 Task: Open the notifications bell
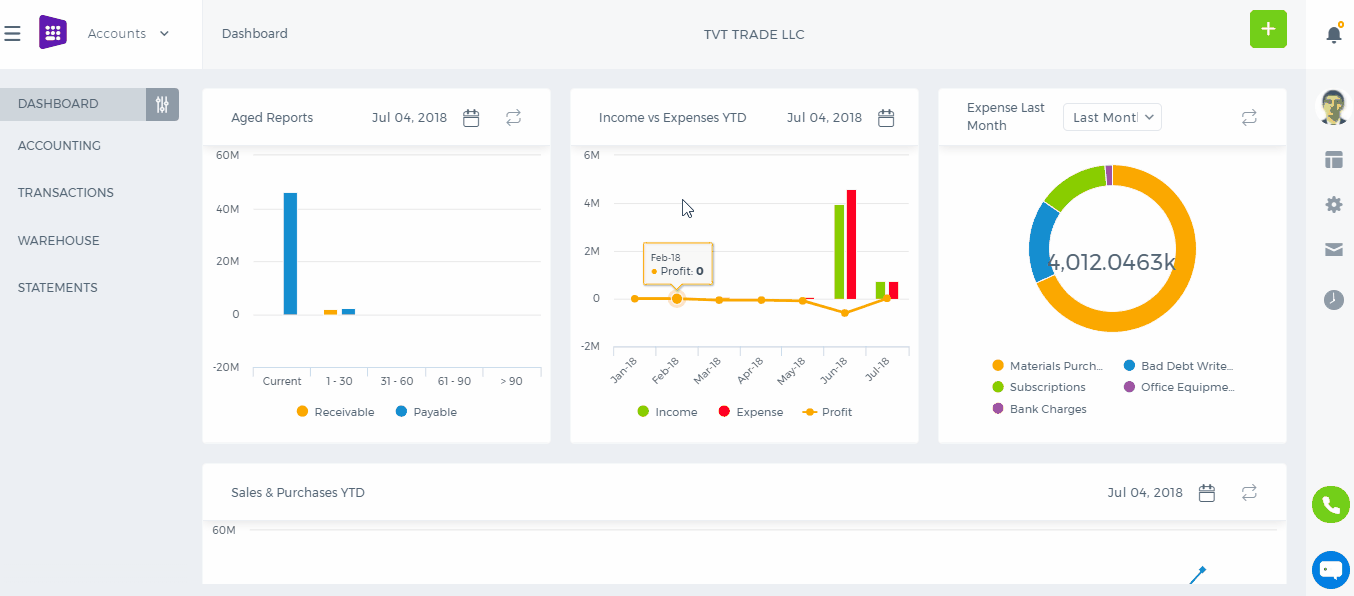(1334, 34)
